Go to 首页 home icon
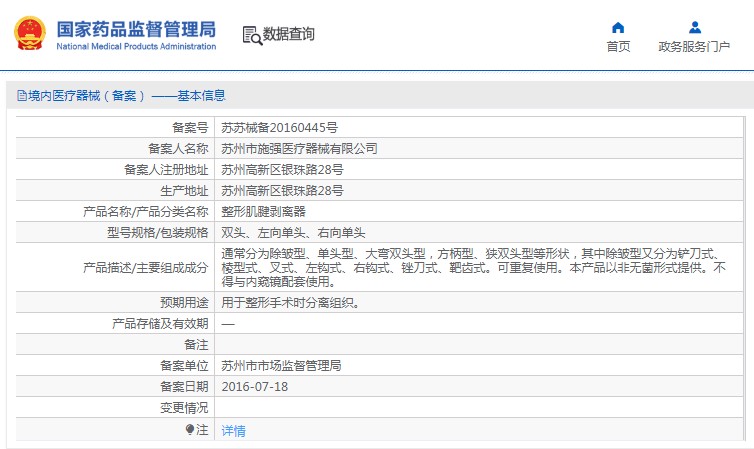Viewport: 754px width, 449px height. 618,27
